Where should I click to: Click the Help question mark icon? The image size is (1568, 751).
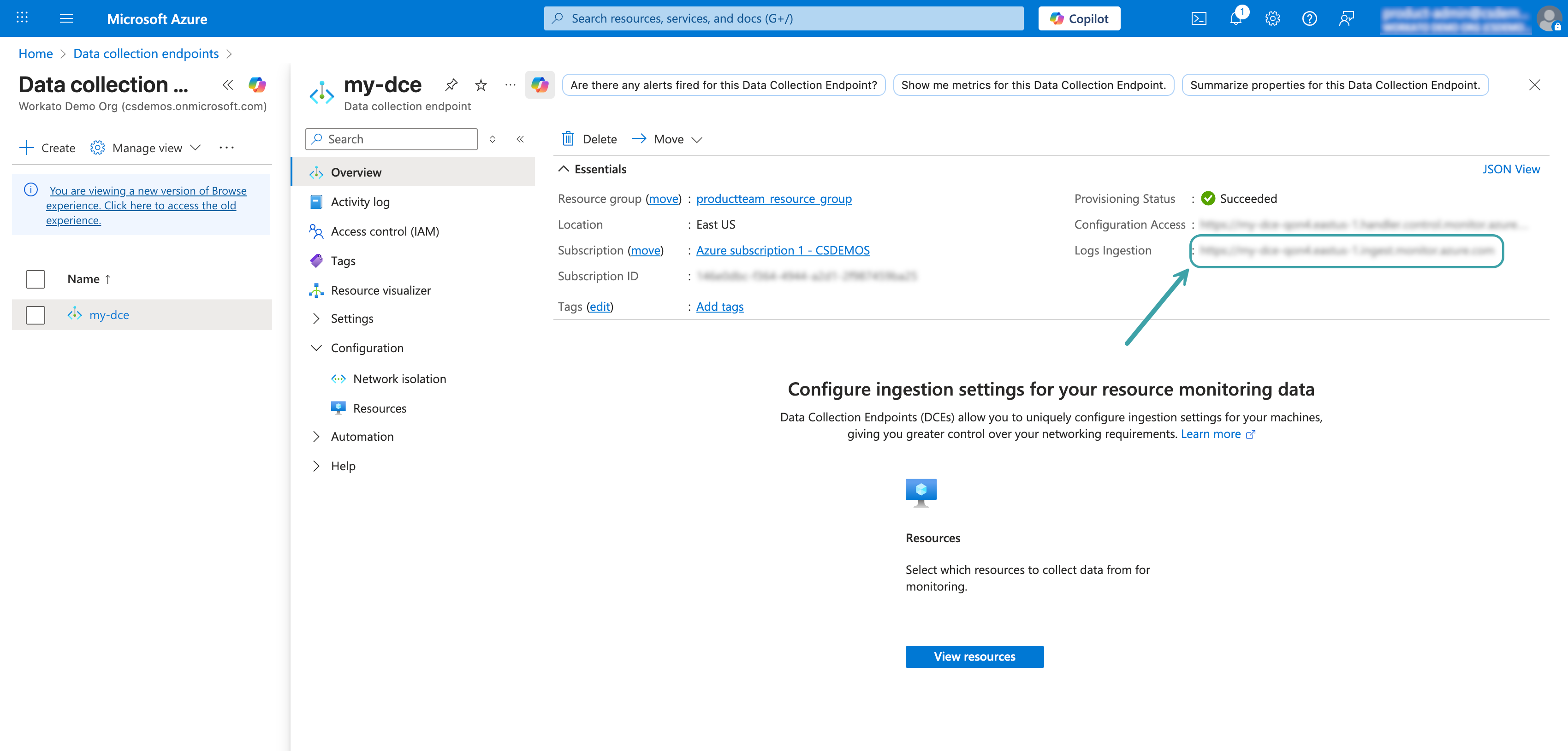click(x=1309, y=18)
